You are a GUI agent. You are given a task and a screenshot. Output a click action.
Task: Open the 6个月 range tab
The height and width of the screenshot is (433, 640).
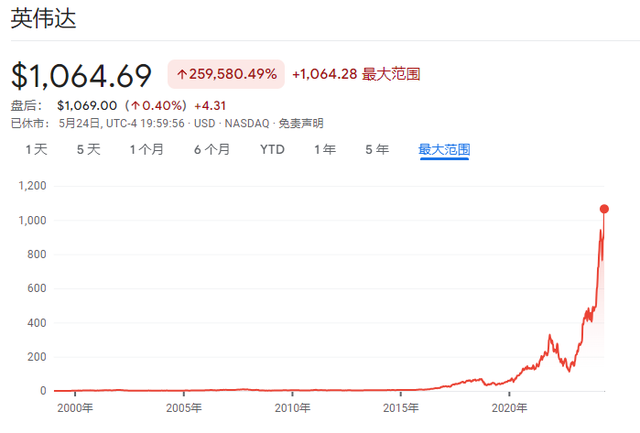tap(211, 150)
